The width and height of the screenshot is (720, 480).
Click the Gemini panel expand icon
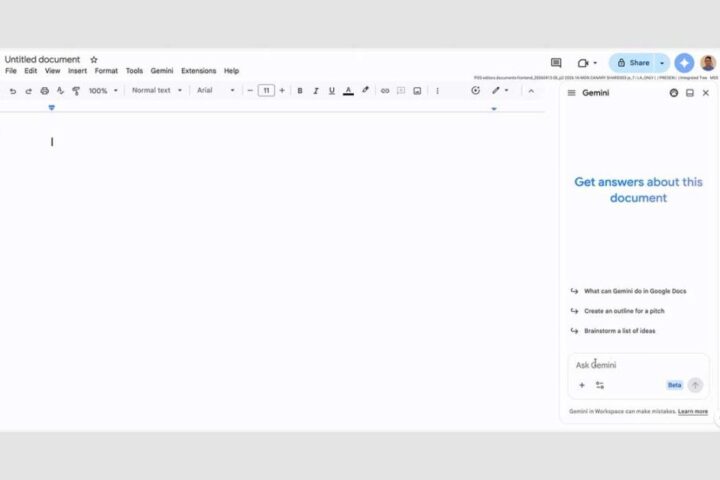click(690, 93)
